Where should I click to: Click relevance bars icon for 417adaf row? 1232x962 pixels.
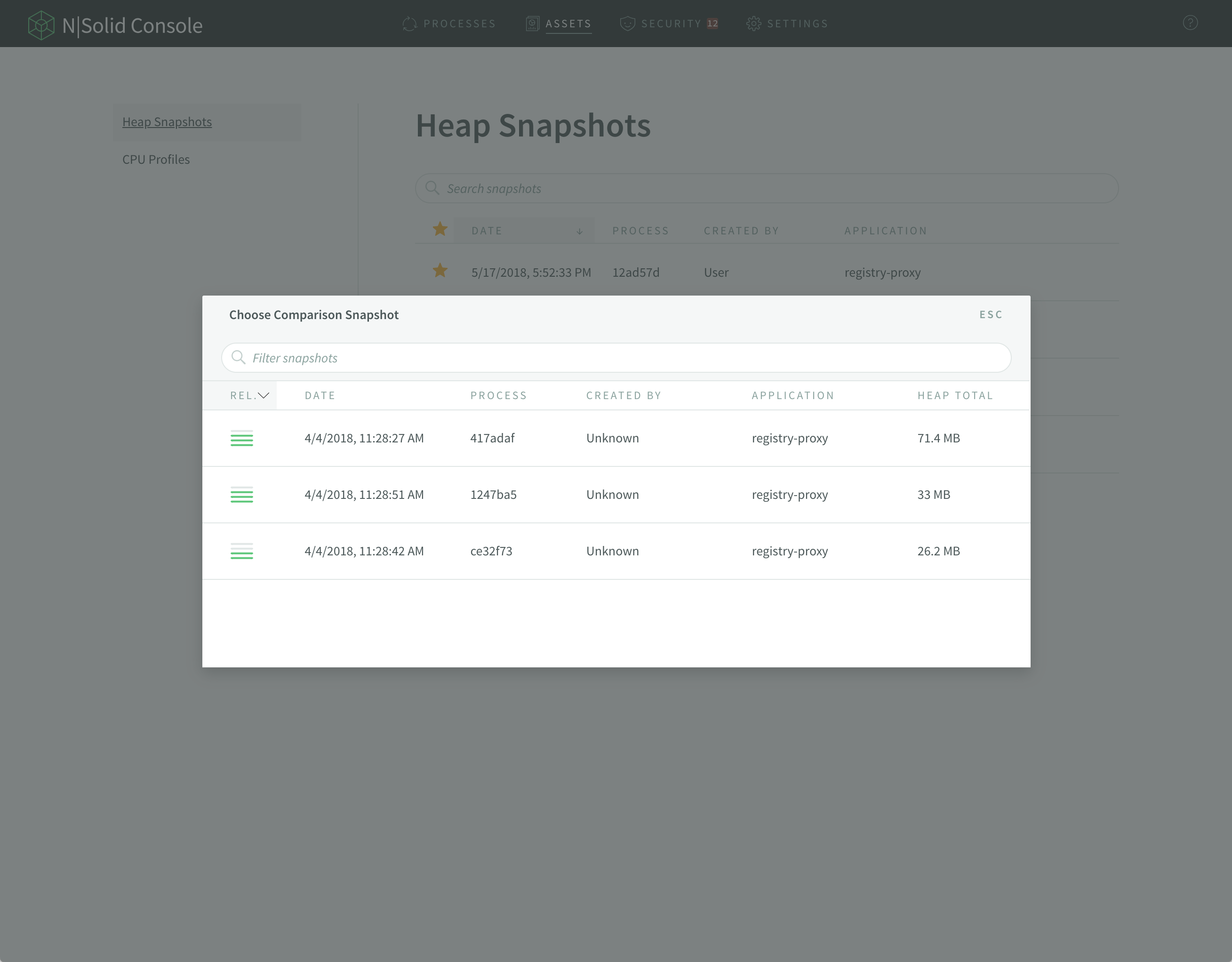tap(241, 438)
